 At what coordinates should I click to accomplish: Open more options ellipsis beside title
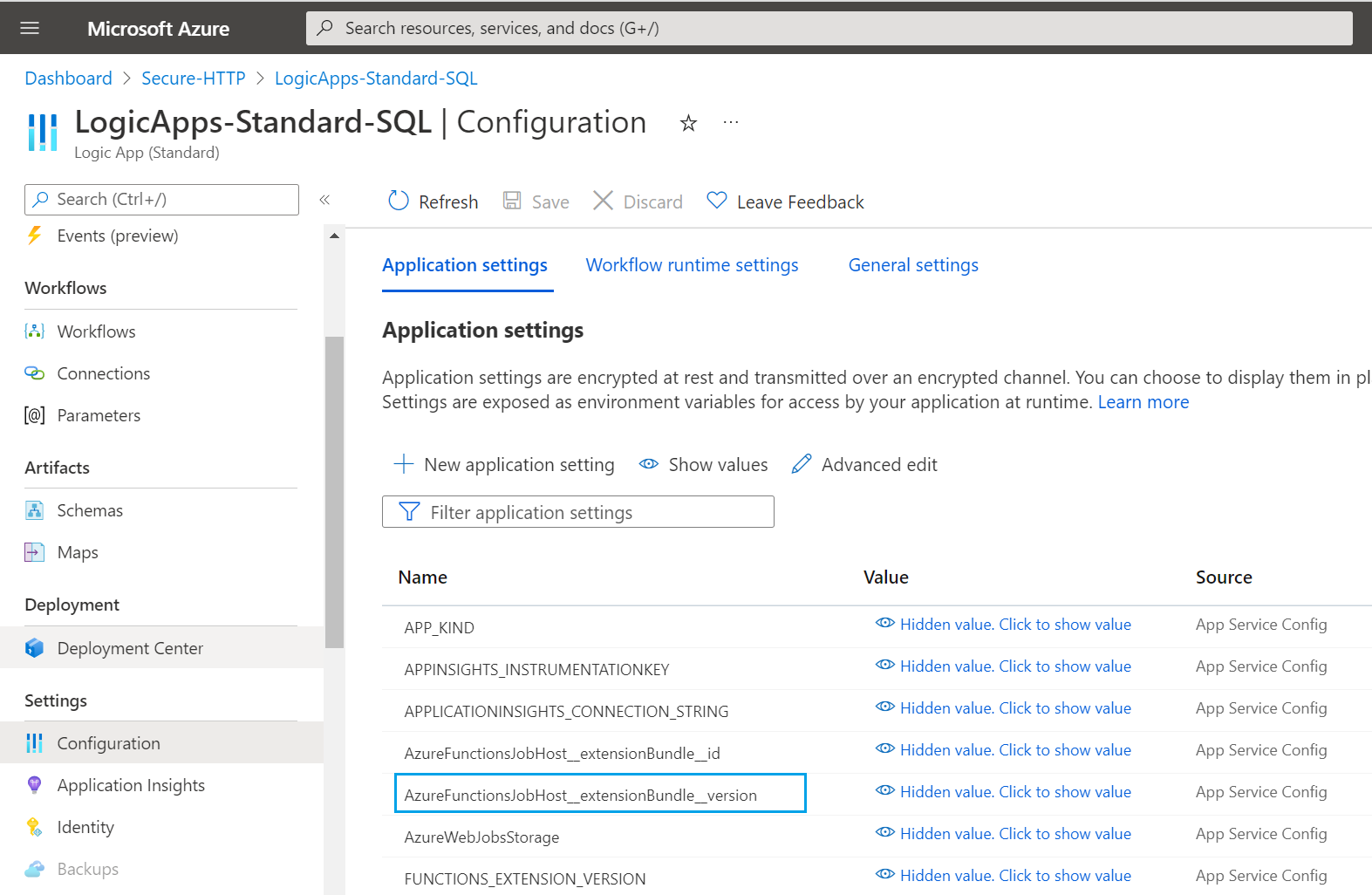(731, 123)
